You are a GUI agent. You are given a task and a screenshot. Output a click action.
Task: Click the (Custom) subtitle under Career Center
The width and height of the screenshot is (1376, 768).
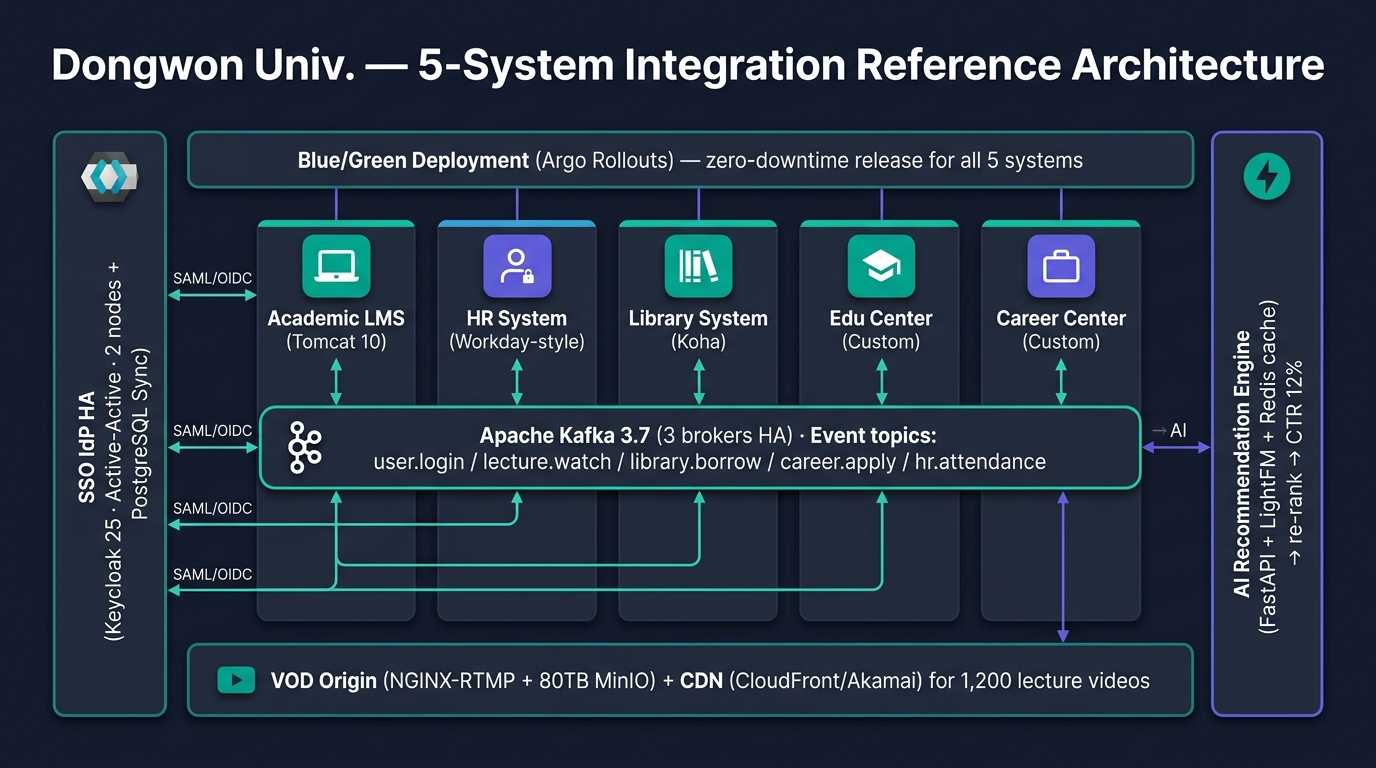pos(1061,342)
